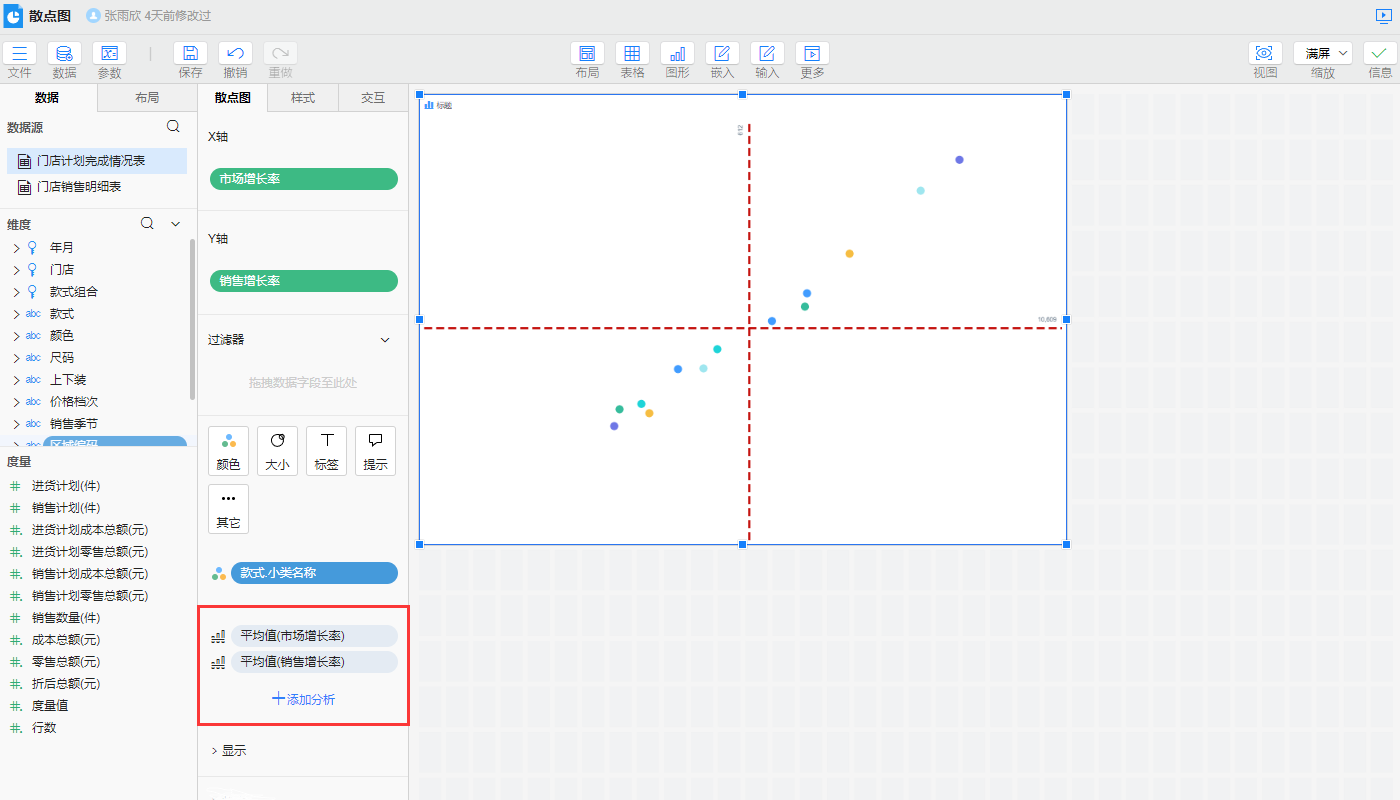This screenshot has height=800, width=1400.
Task: Click the 添加分析 link
Action: (303, 700)
